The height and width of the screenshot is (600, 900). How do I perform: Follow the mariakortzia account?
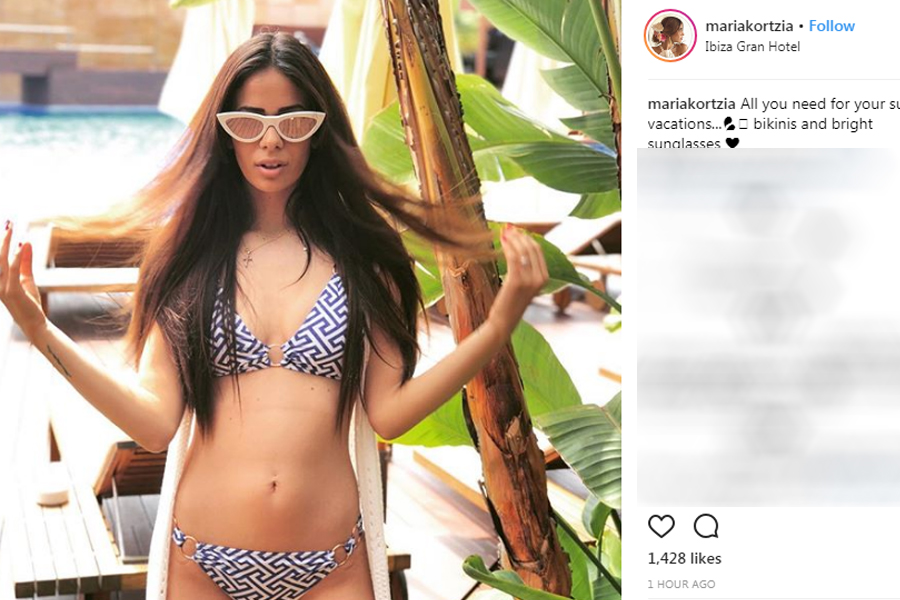tap(832, 26)
